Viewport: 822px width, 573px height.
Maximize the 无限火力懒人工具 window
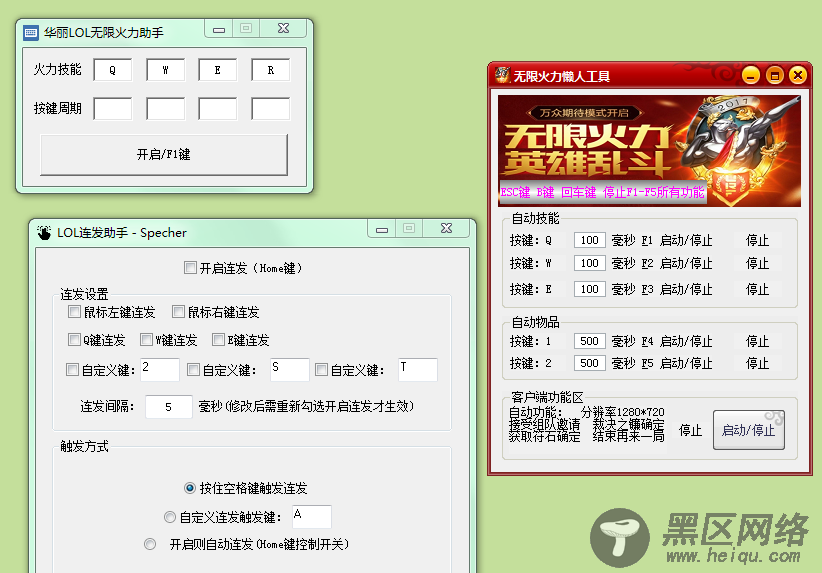tap(774, 76)
